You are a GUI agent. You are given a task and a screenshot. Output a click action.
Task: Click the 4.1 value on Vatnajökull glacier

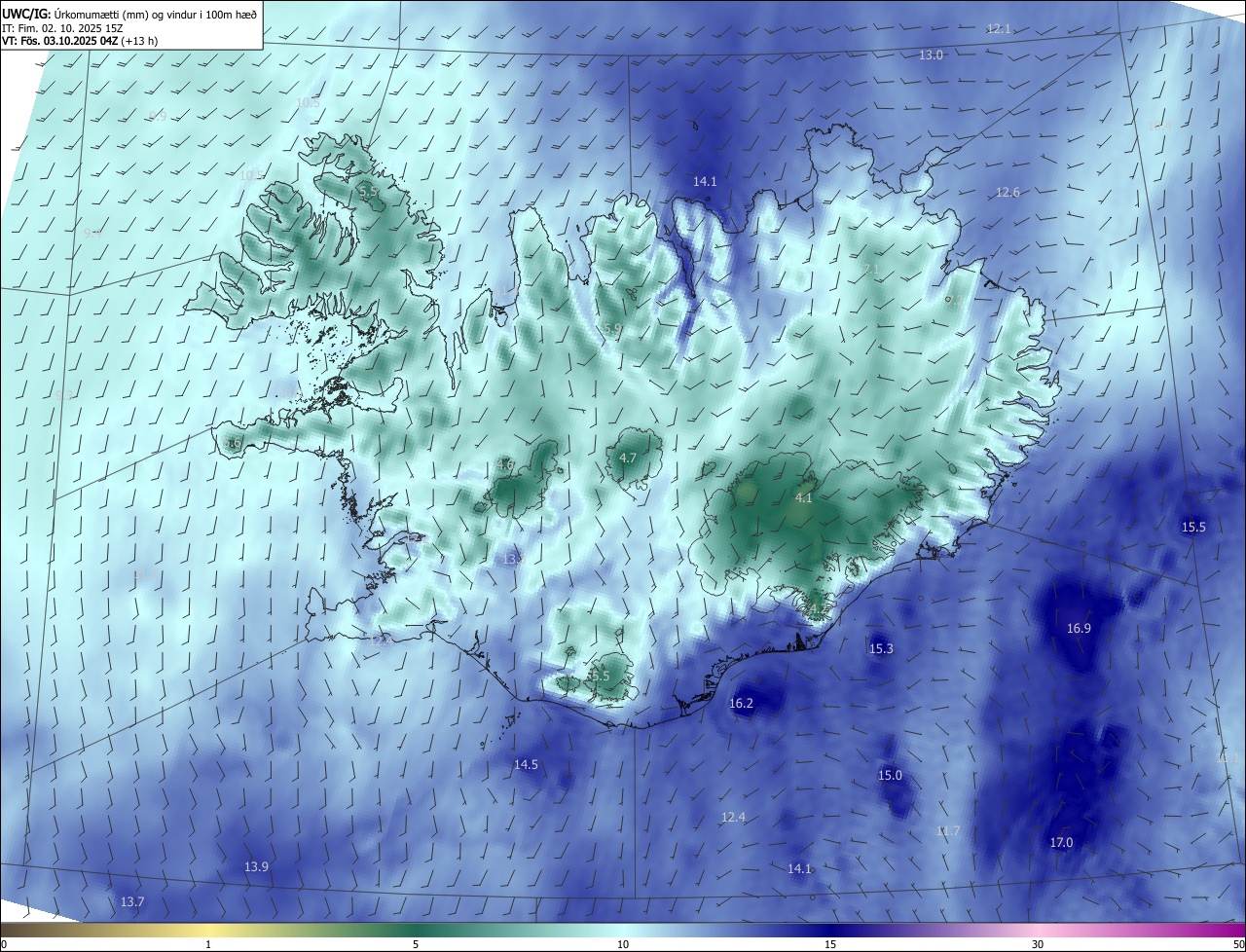pos(804,497)
